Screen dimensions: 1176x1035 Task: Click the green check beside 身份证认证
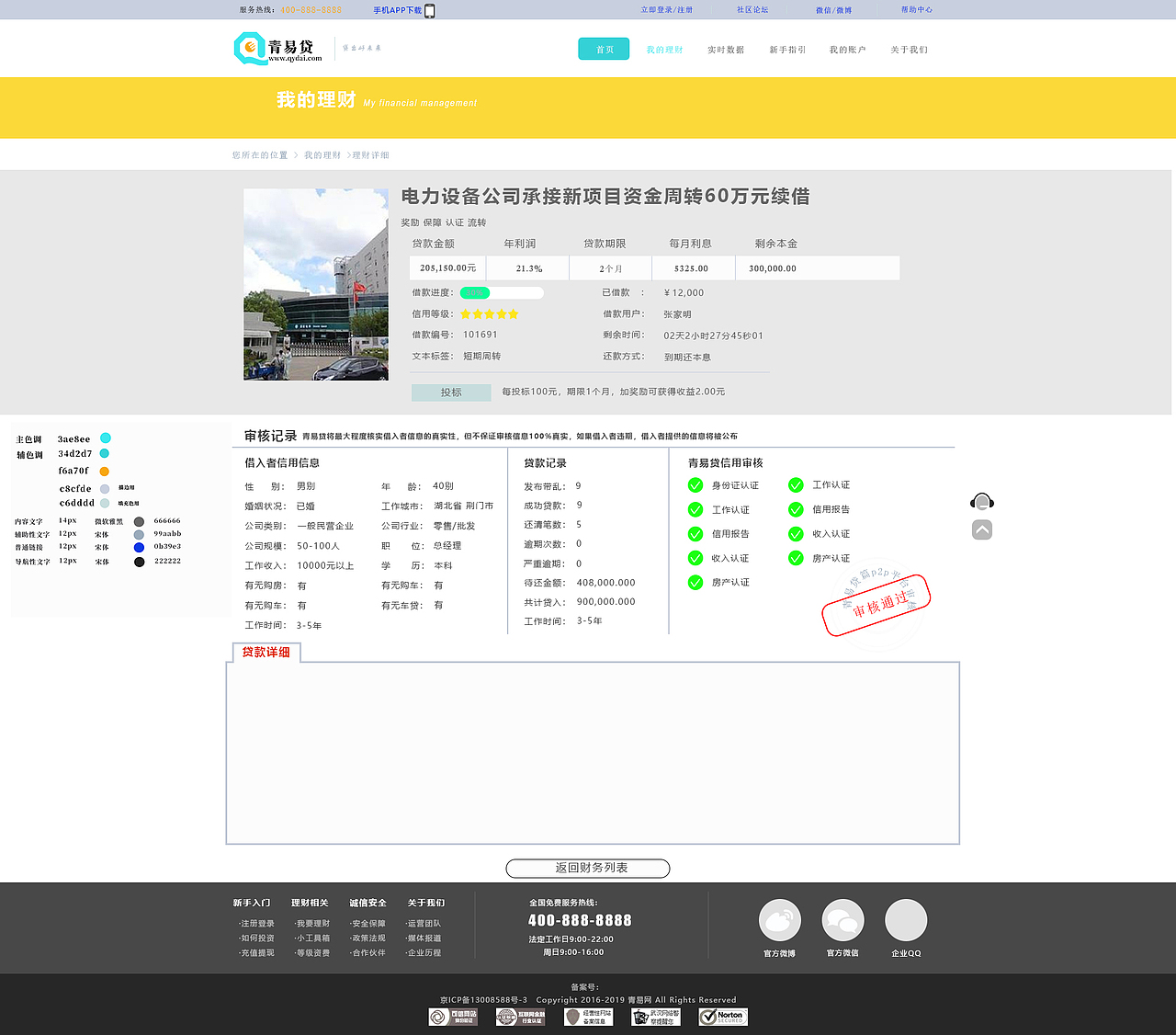(x=695, y=485)
